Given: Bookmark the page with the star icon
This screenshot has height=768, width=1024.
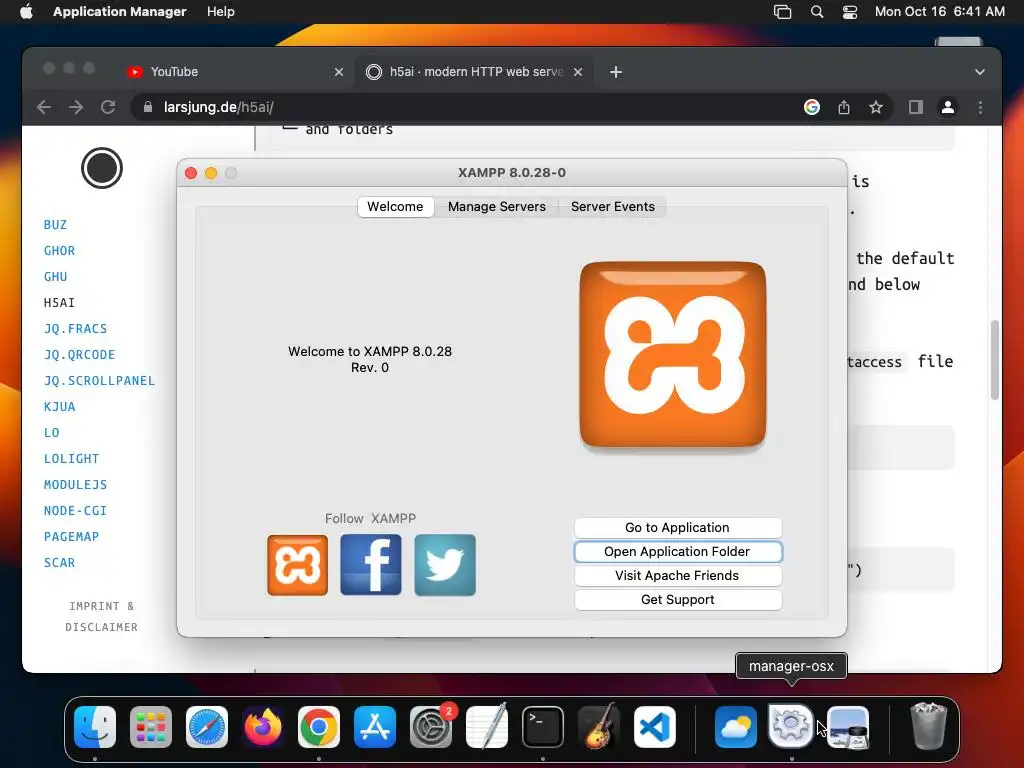Looking at the screenshot, I should [876, 107].
